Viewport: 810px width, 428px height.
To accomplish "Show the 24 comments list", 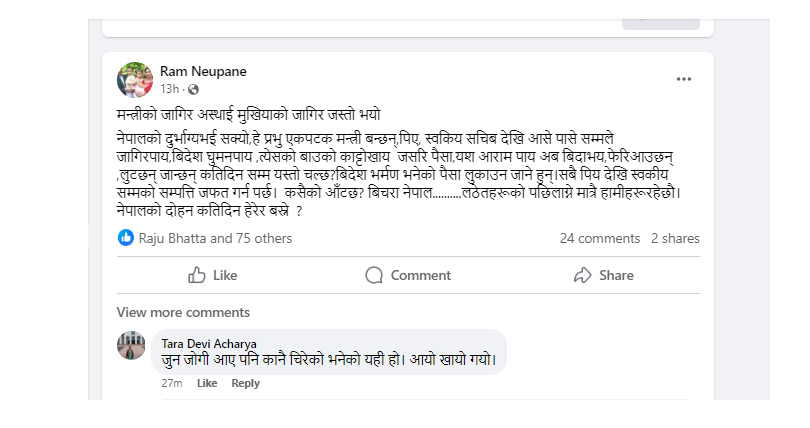I will (x=600, y=239).
